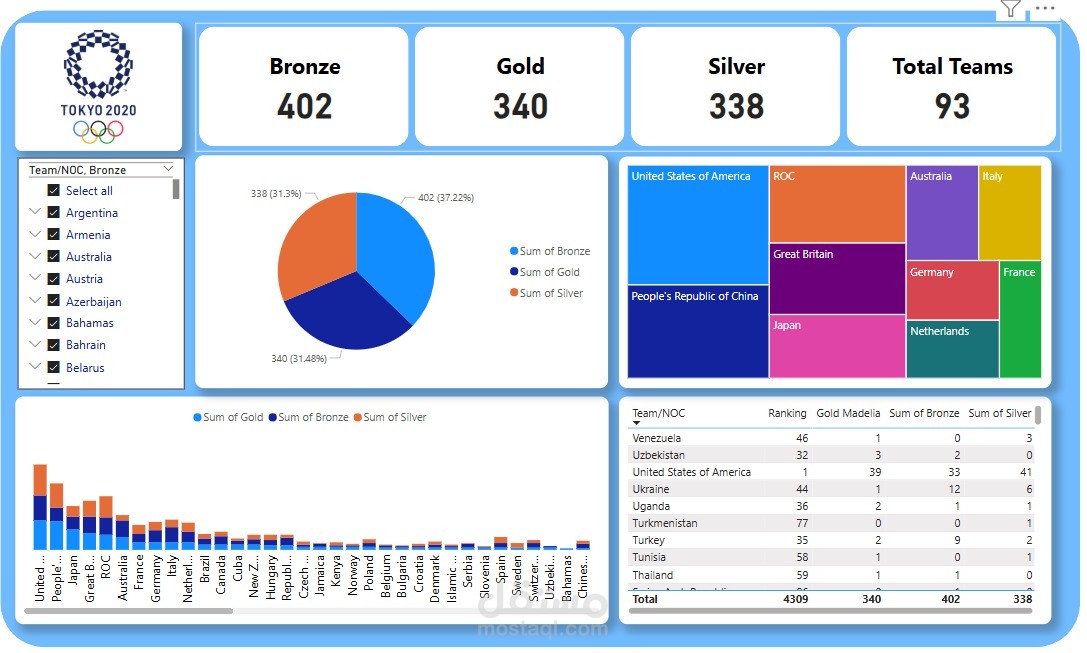The height and width of the screenshot is (653, 1087).
Task: Toggle the Select all checkbox
Action: (51, 190)
